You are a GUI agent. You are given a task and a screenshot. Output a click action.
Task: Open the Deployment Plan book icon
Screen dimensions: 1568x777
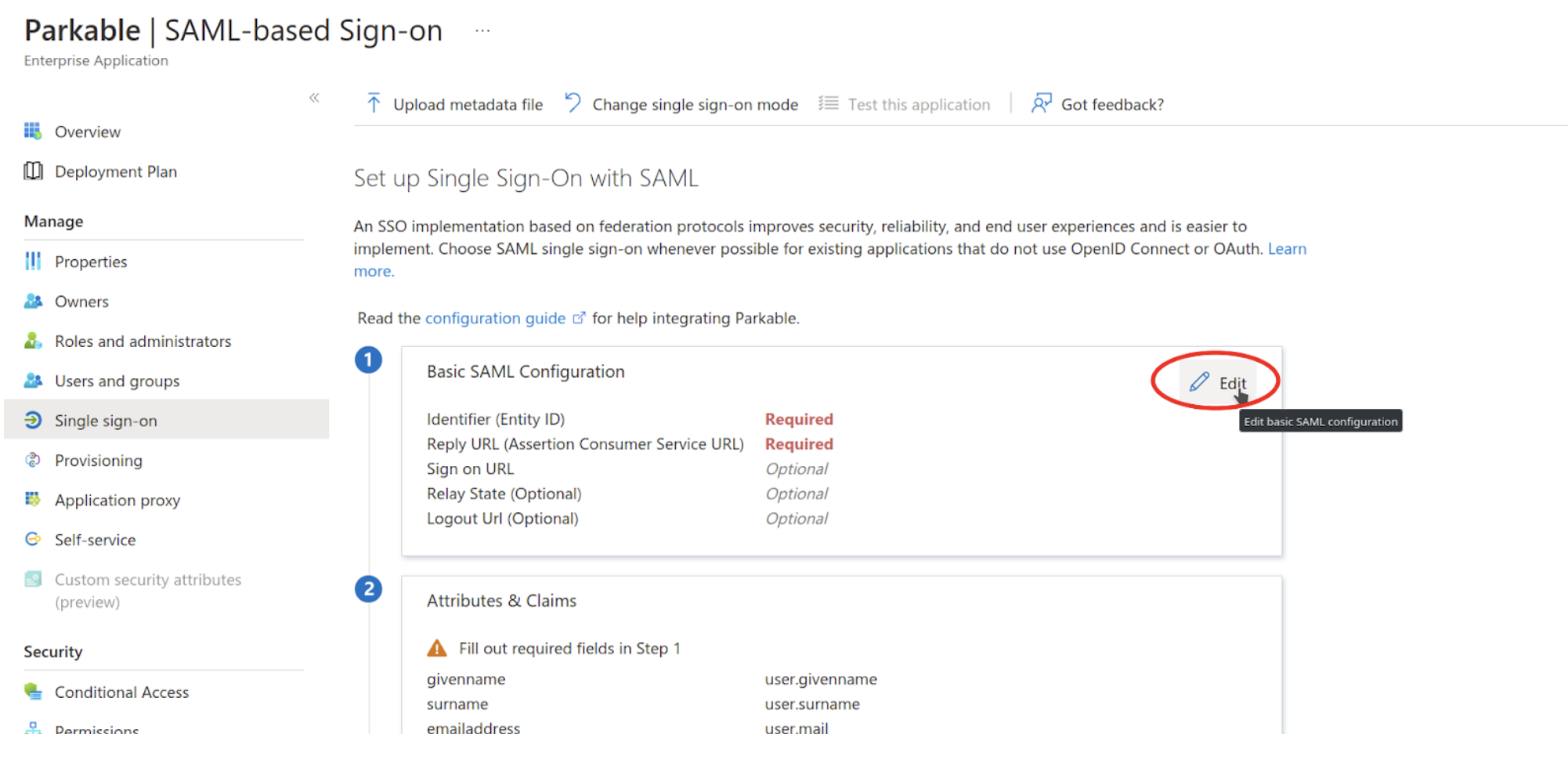(33, 171)
